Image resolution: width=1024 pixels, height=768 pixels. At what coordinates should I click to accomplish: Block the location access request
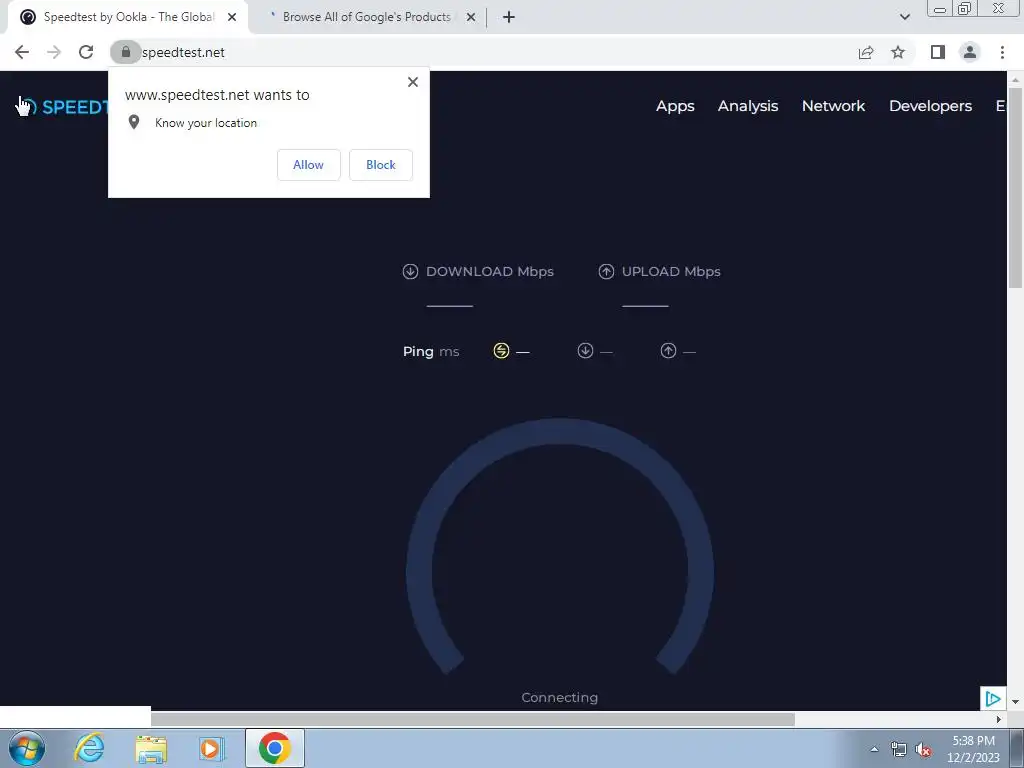[381, 165]
